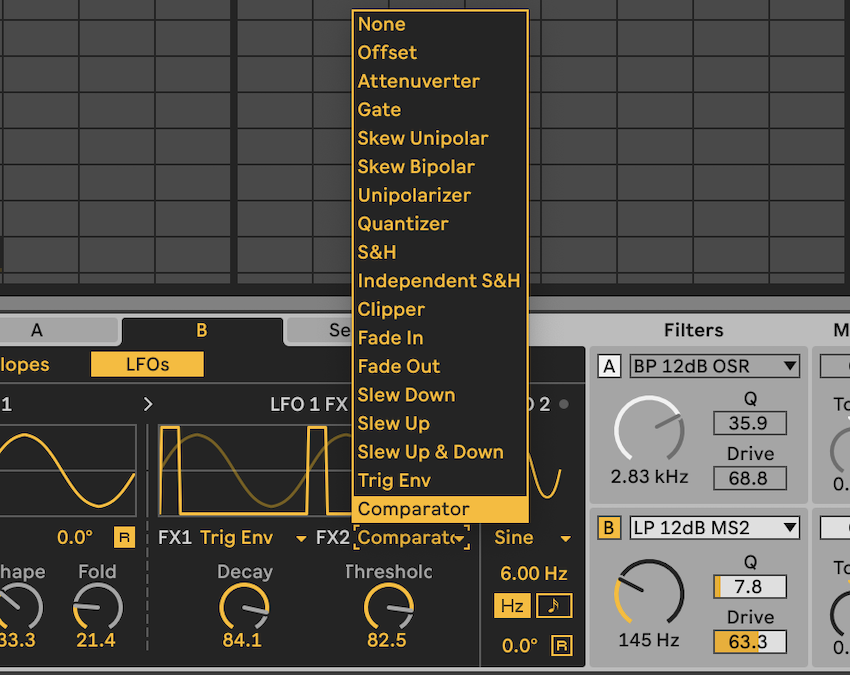Enable retrigger for LFO 2 with the R icon
This screenshot has height=675, width=850.
point(561,646)
